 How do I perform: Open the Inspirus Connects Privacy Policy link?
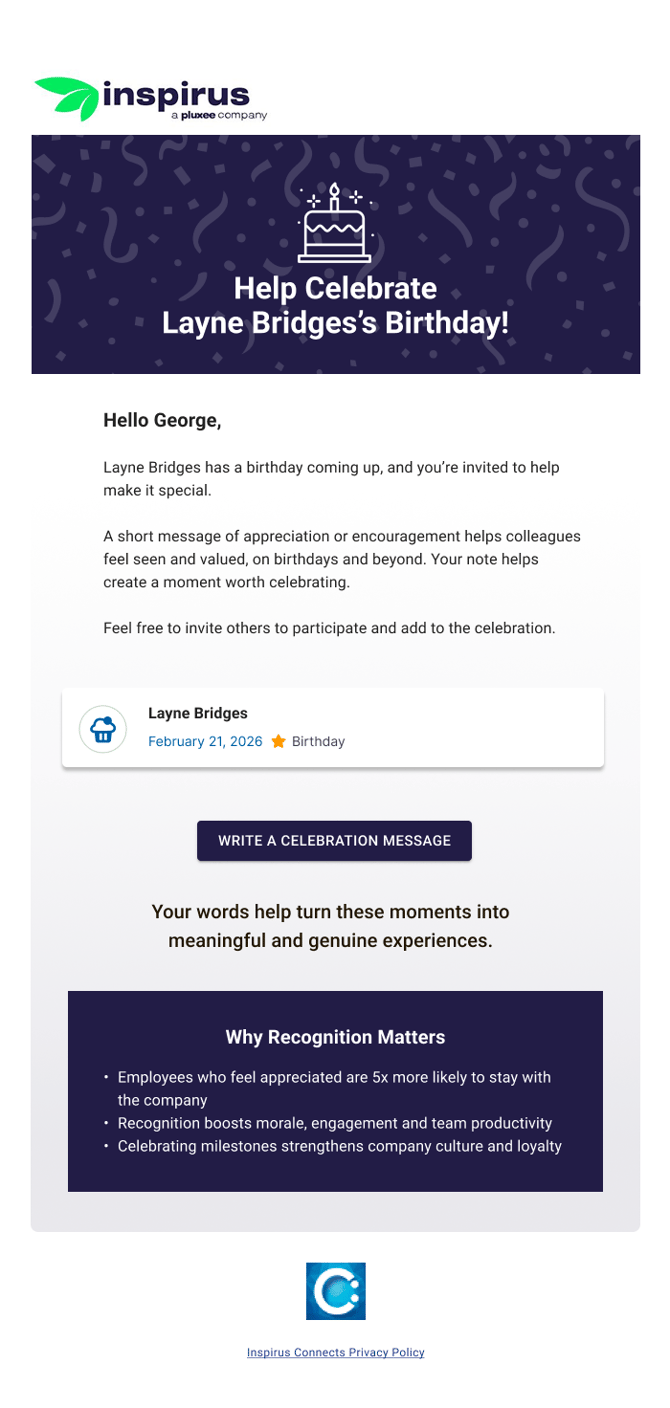336,1352
